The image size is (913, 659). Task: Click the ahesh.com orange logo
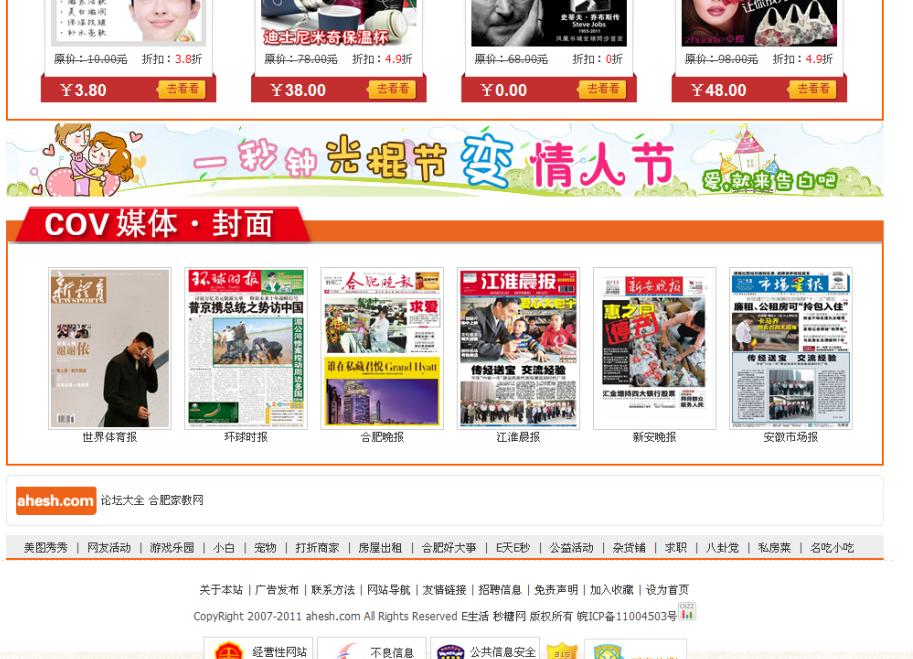[x=56, y=501]
